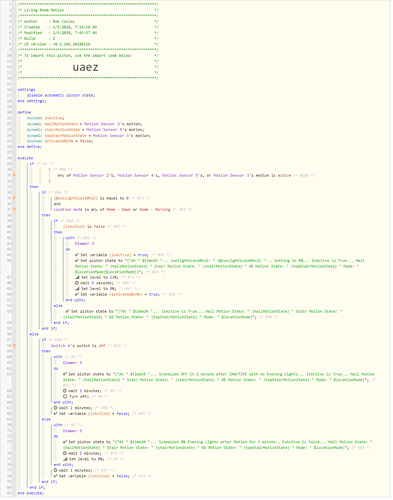Click the '{@sunlightScale0to2} is equal to 0' condition

point(91,198)
